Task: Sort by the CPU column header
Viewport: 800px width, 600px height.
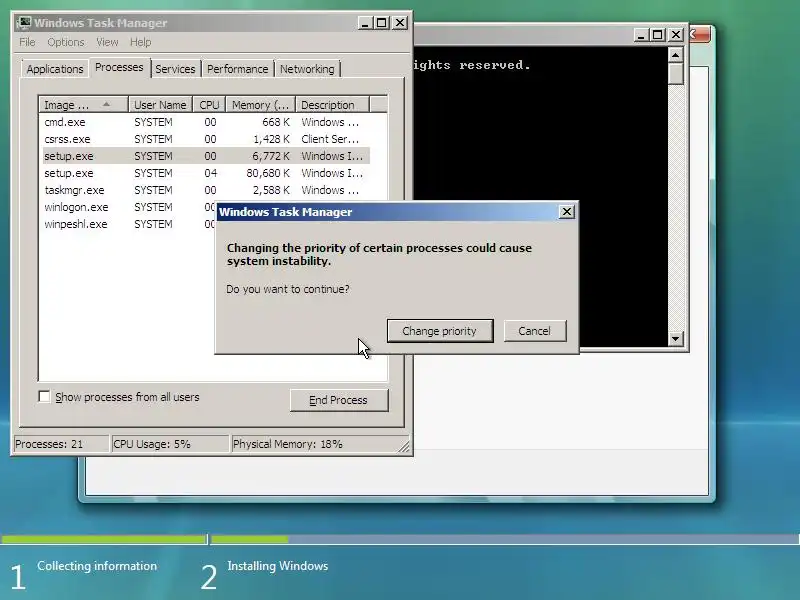Action: 209,105
